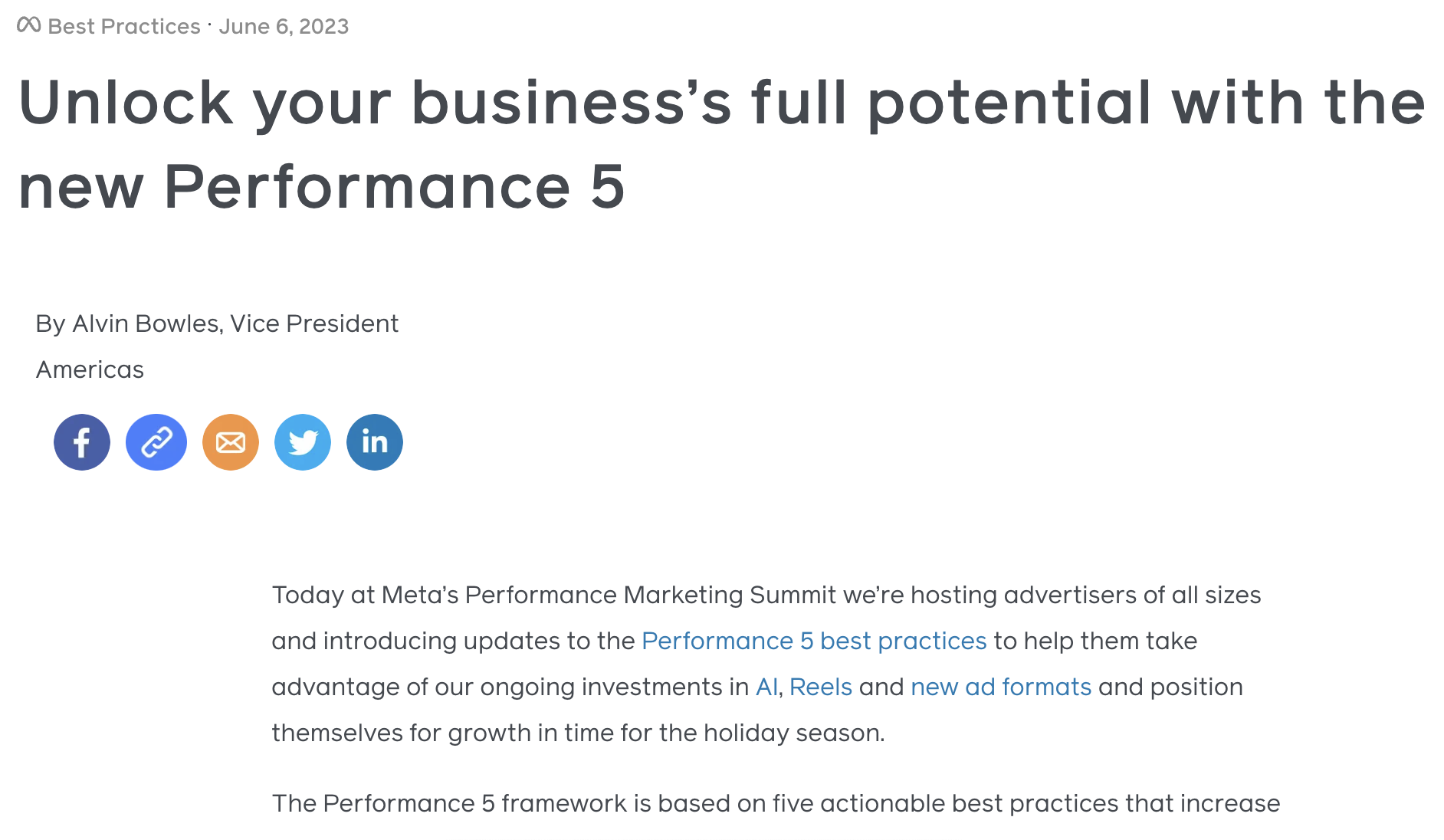Share the article via email icon
This screenshot has width=1444, height=840.
tap(231, 442)
